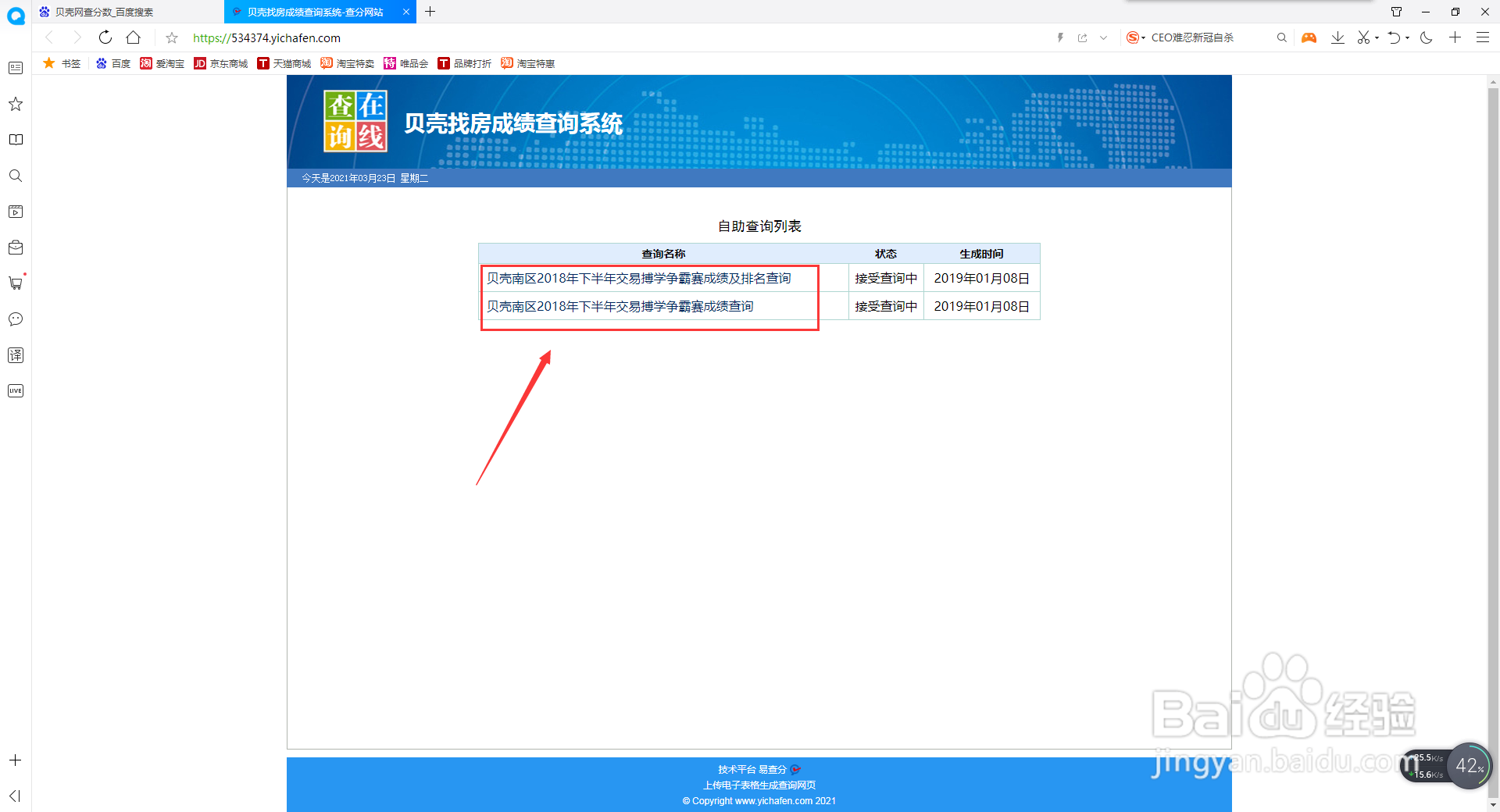Open the LIVE sidebar icon
Image resolution: width=1500 pixels, height=812 pixels.
[x=16, y=391]
